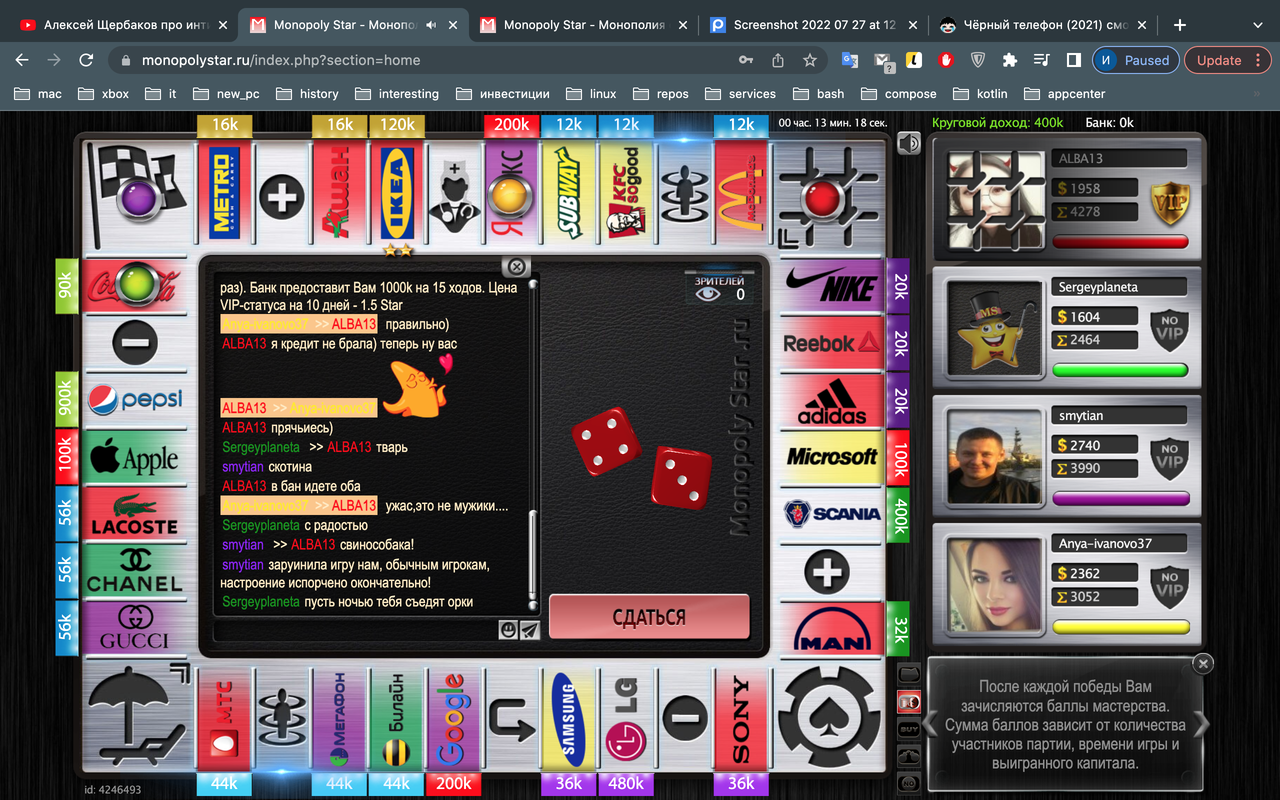Click the red dice in the center
Viewport: 1280px width, 800px height.
coord(643,460)
